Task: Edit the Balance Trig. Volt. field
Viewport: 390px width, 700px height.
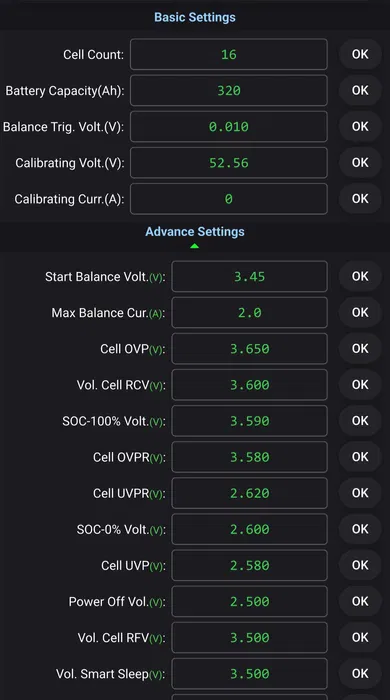Action: coord(228,127)
